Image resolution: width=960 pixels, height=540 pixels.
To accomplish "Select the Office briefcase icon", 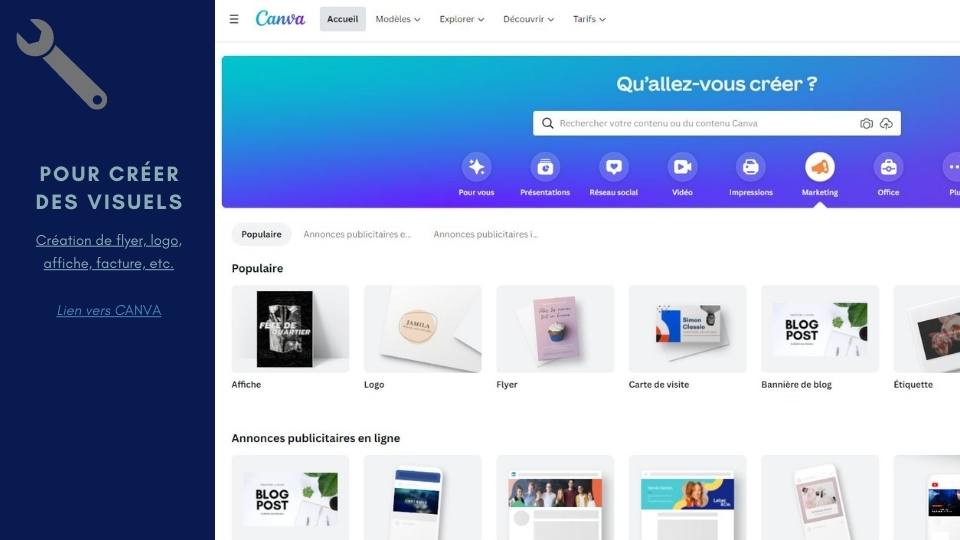I will pos(888,167).
